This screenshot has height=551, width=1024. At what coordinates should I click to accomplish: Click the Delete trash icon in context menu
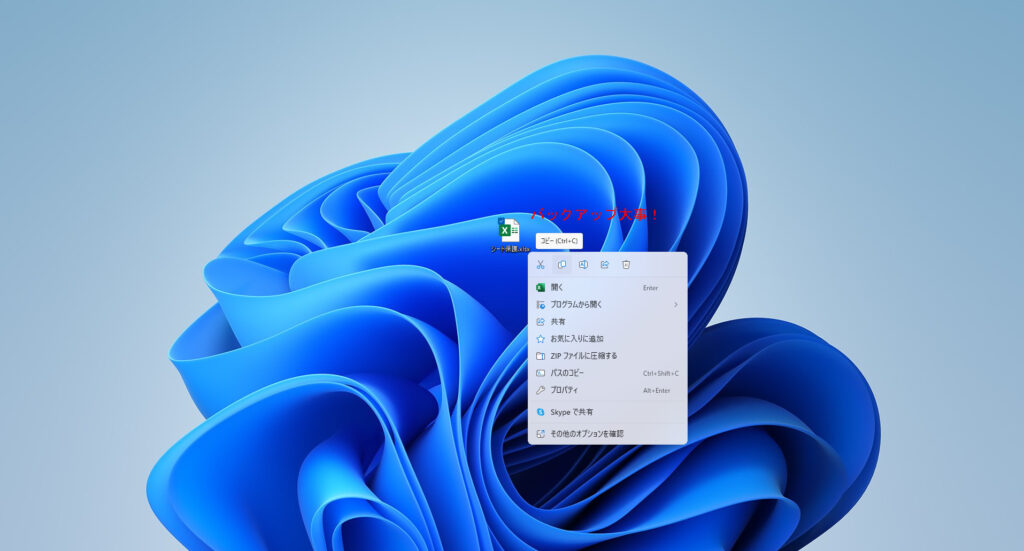pyautogui.click(x=626, y=264)
